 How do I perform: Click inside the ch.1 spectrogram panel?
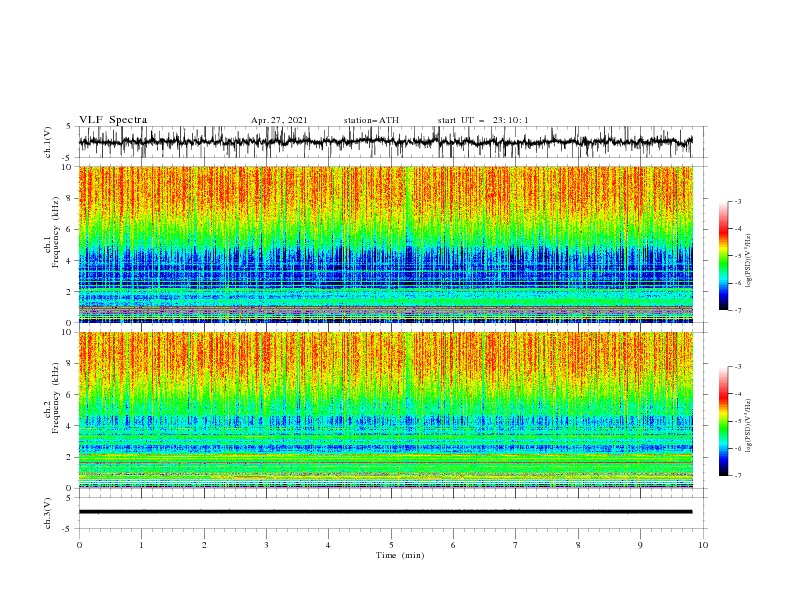[x=386, y=244]
